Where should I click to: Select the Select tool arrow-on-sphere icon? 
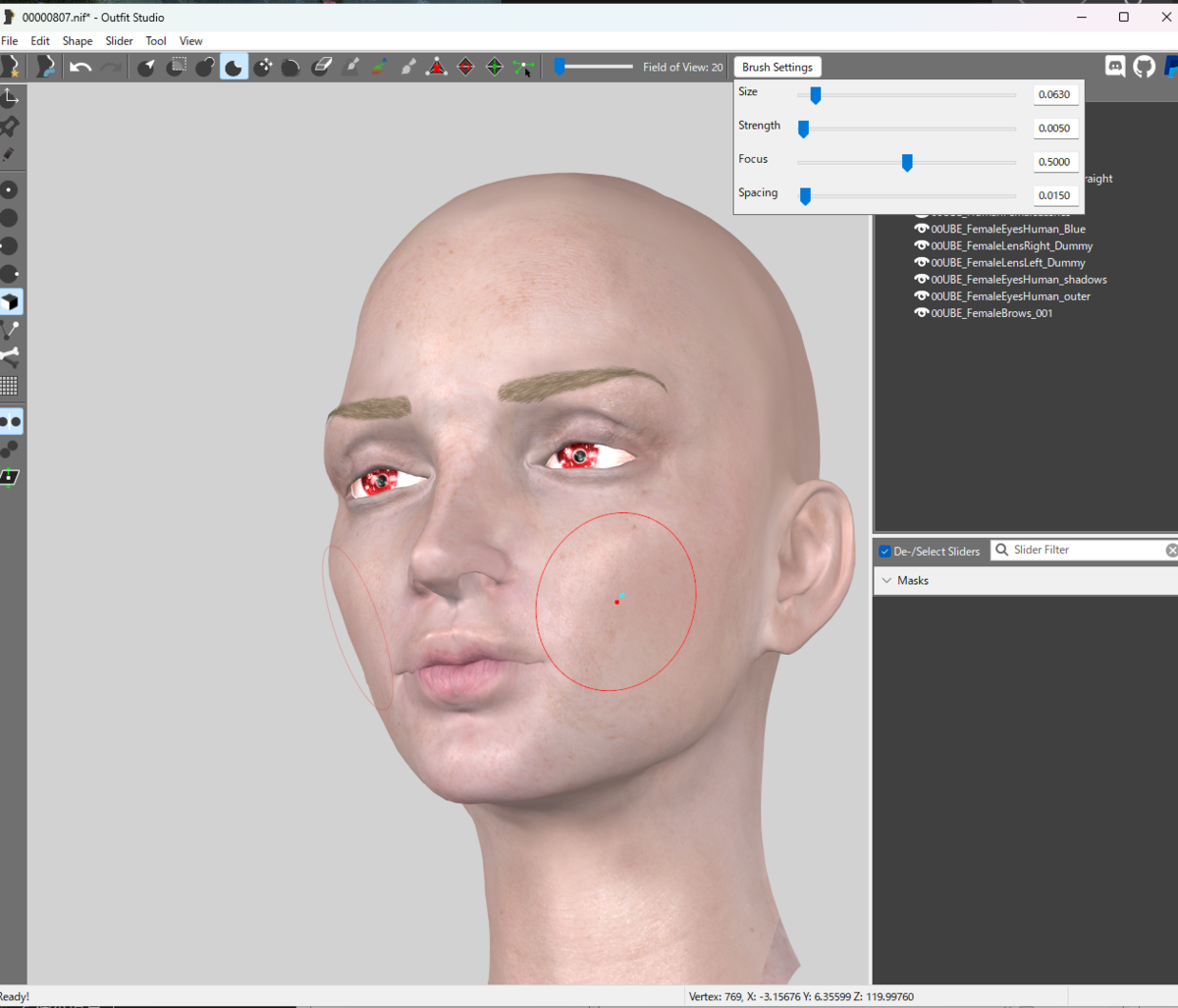(146, 67)
